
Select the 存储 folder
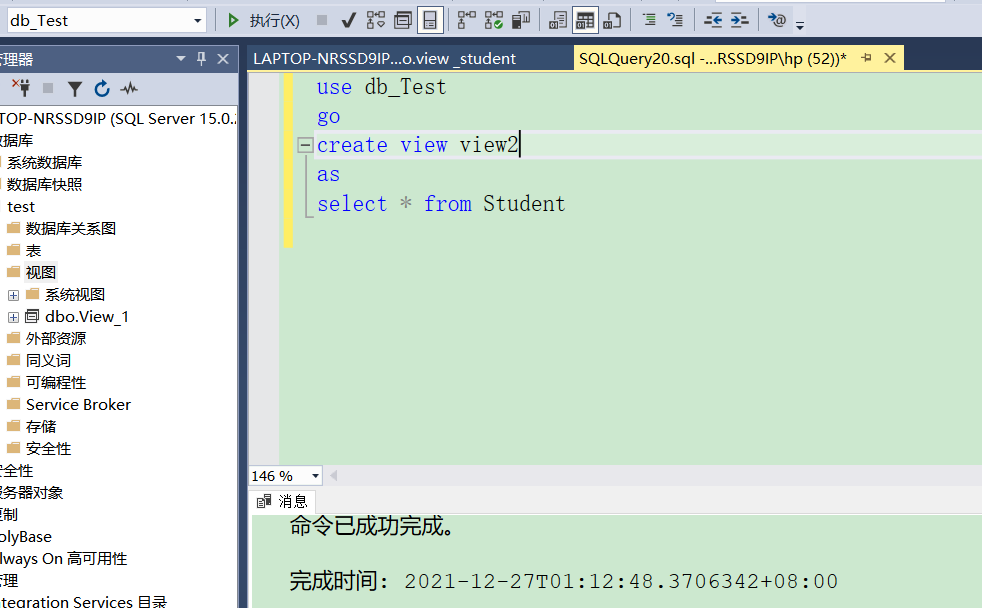[x=41, y=426]
